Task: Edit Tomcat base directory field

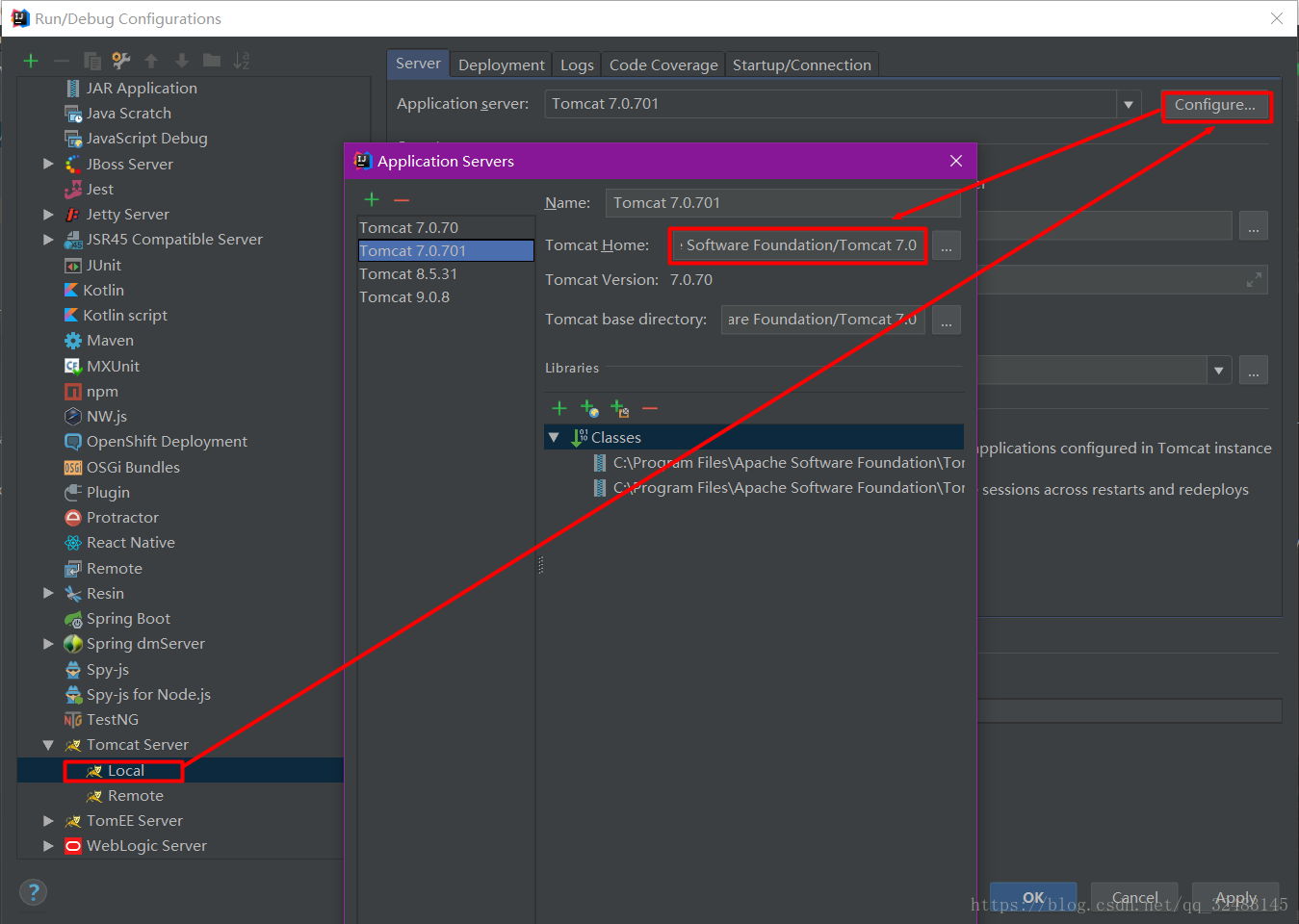Action: tap(823, 320)
